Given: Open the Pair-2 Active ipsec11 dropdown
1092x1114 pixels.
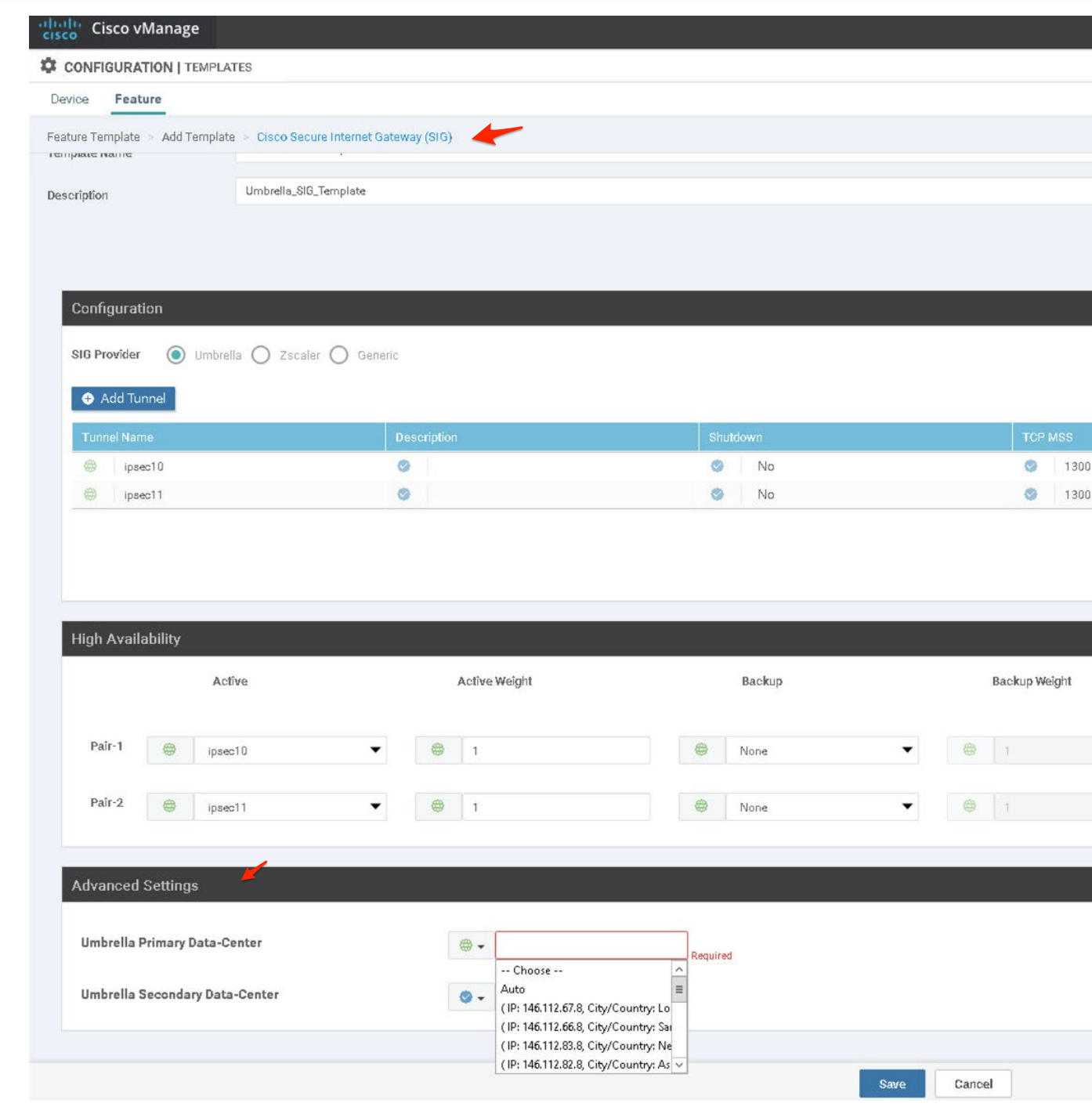Looking at the screenshot, I should point(290,807).
